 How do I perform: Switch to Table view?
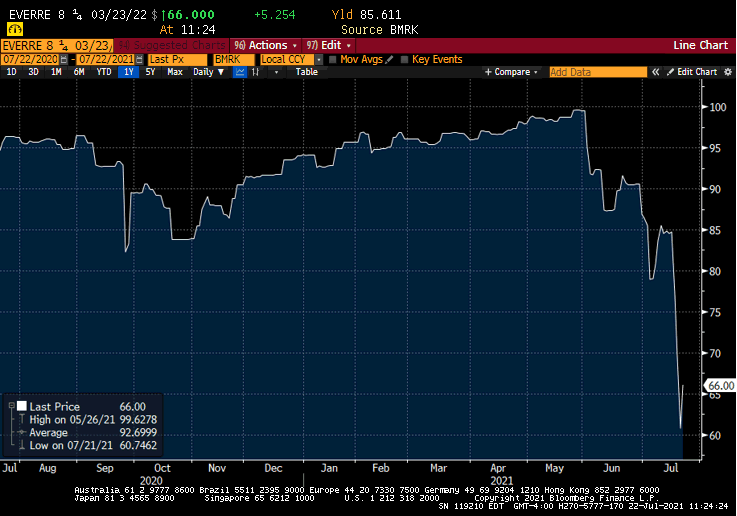[306, 73]
